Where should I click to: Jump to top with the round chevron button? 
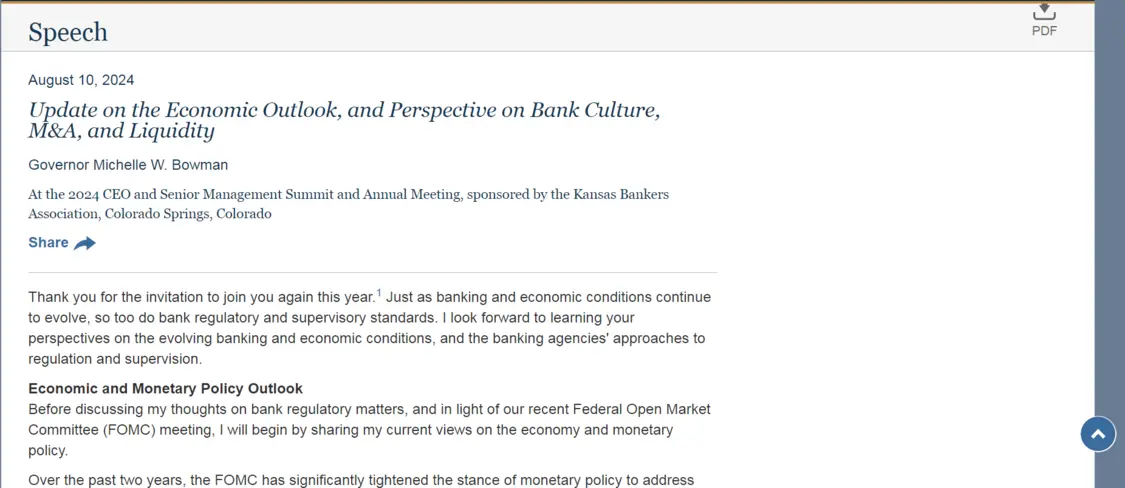pos(1098,433)
